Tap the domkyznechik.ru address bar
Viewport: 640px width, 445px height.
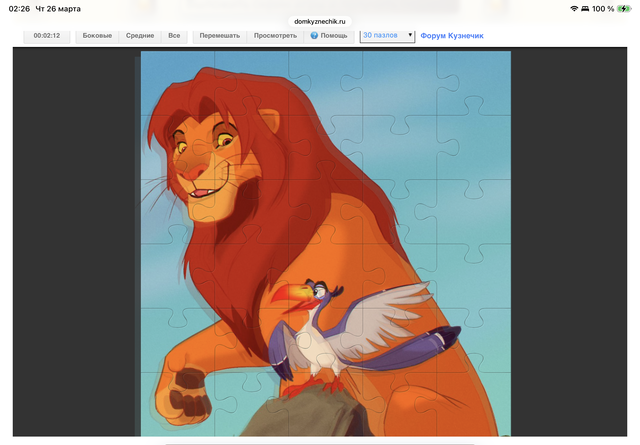(x=319, y=20)
